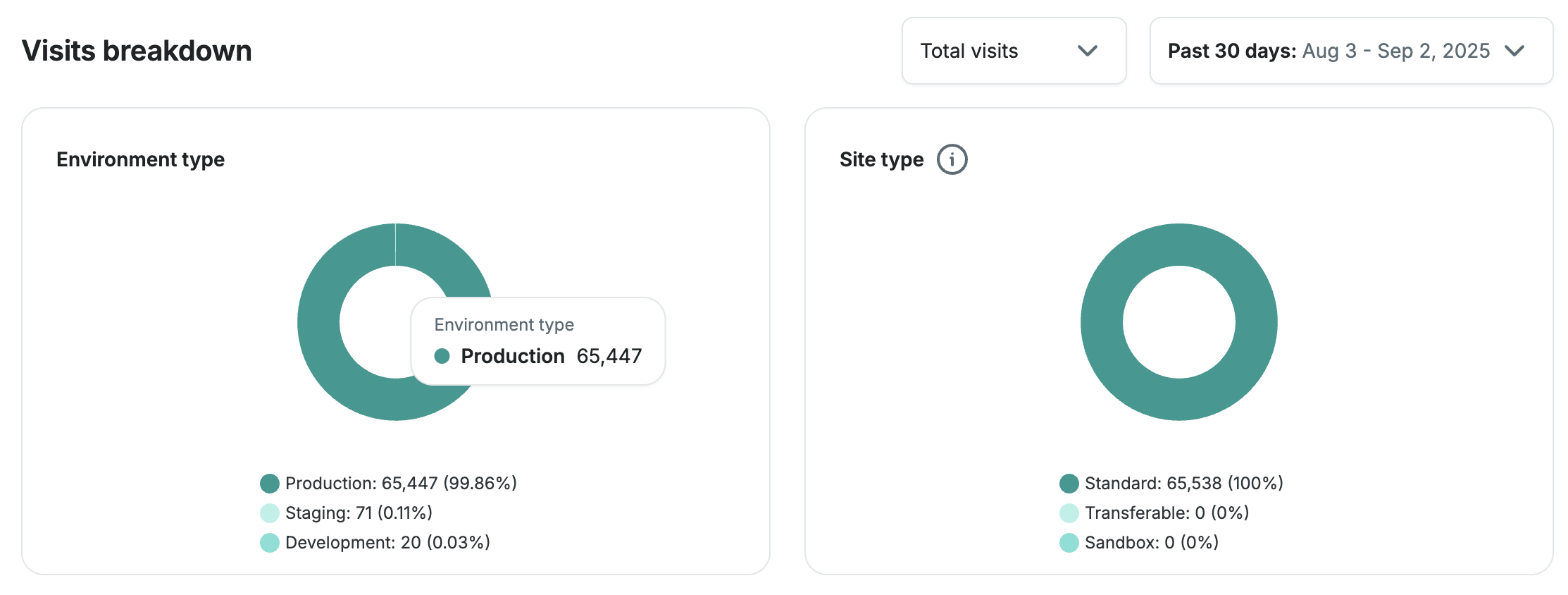Toggle the Sandbox legend color dot

[1069, 543]
